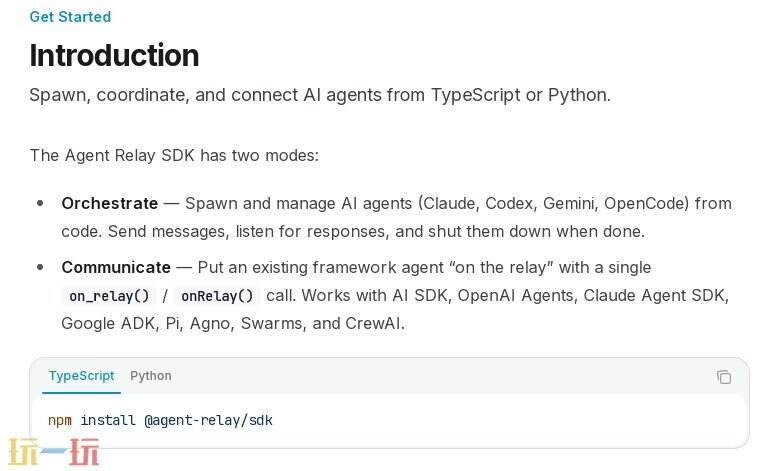Click the on_relay() inline code

pos(109,296)
